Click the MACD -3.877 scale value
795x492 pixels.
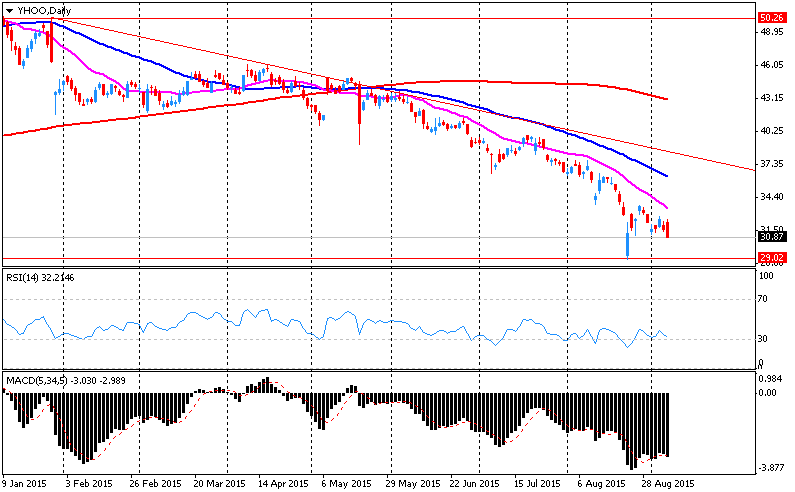point(770,468)
